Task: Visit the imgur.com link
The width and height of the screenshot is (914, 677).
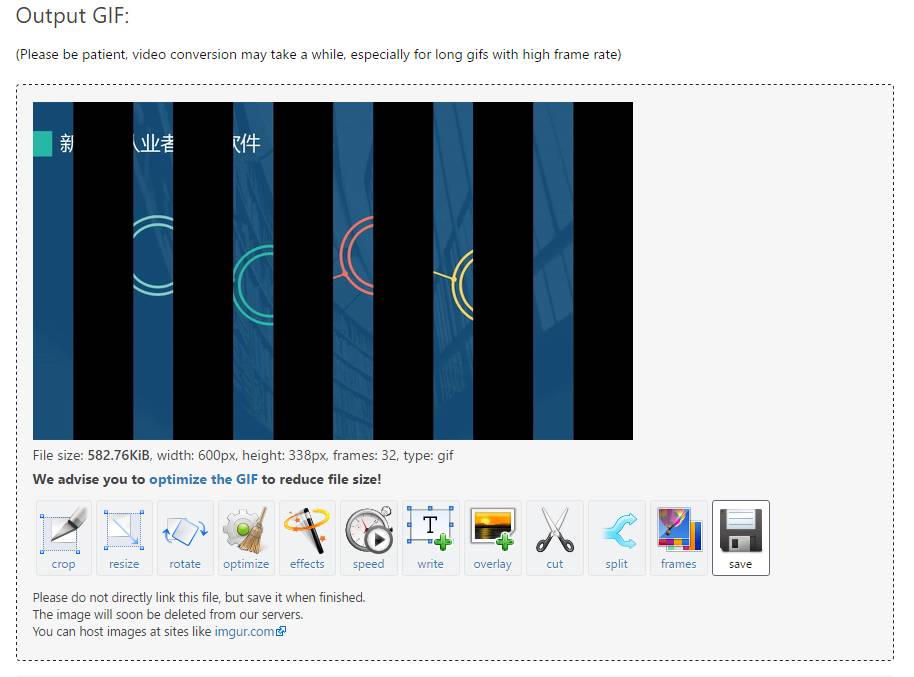Action: pyautogui.click(x=244, y=632)
